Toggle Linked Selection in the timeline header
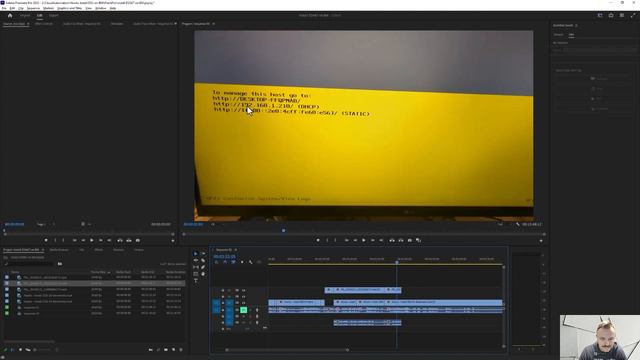 tap(233, 262)
